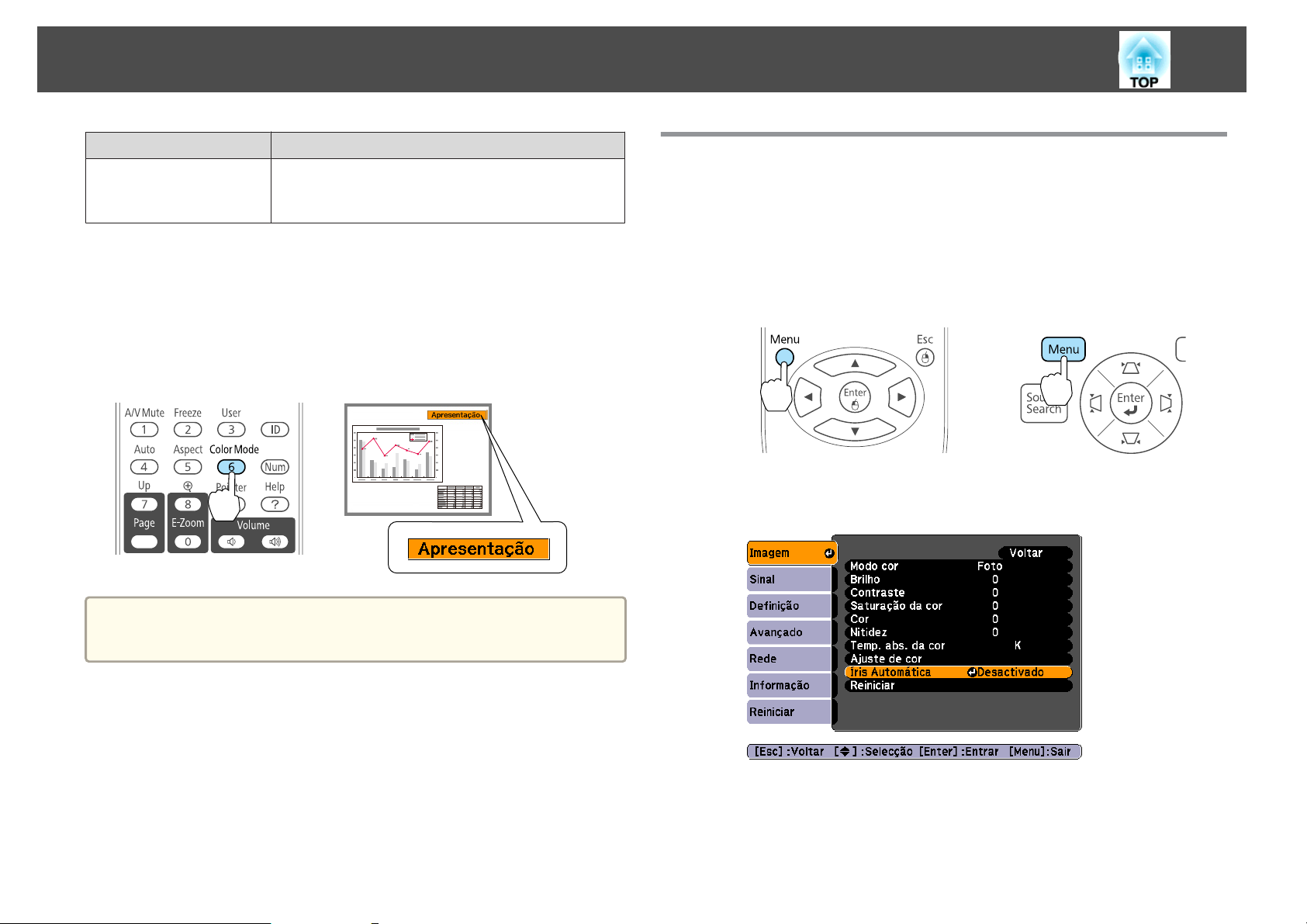The height and width of the screenshot is (924, 1307).
Task: Click the remote's right arrow key
Action: click(901, 397)
